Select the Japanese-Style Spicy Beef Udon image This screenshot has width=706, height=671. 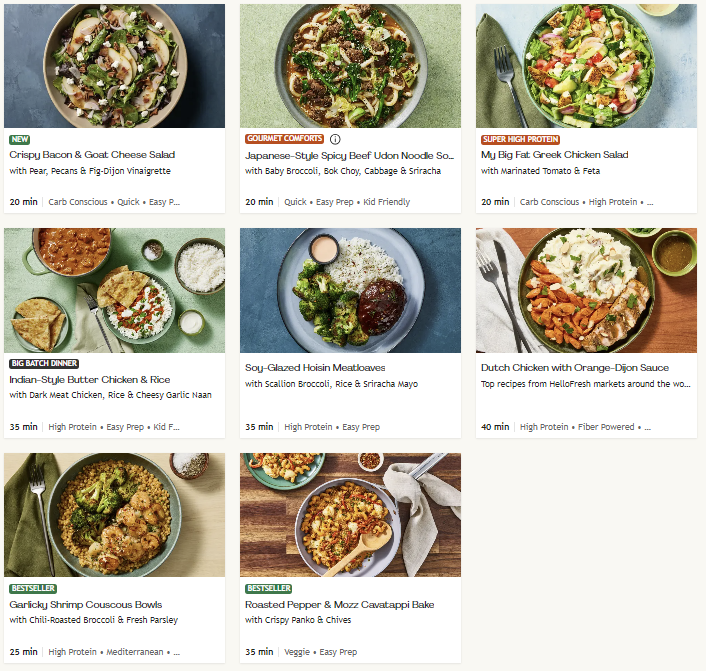coord(350,66)
